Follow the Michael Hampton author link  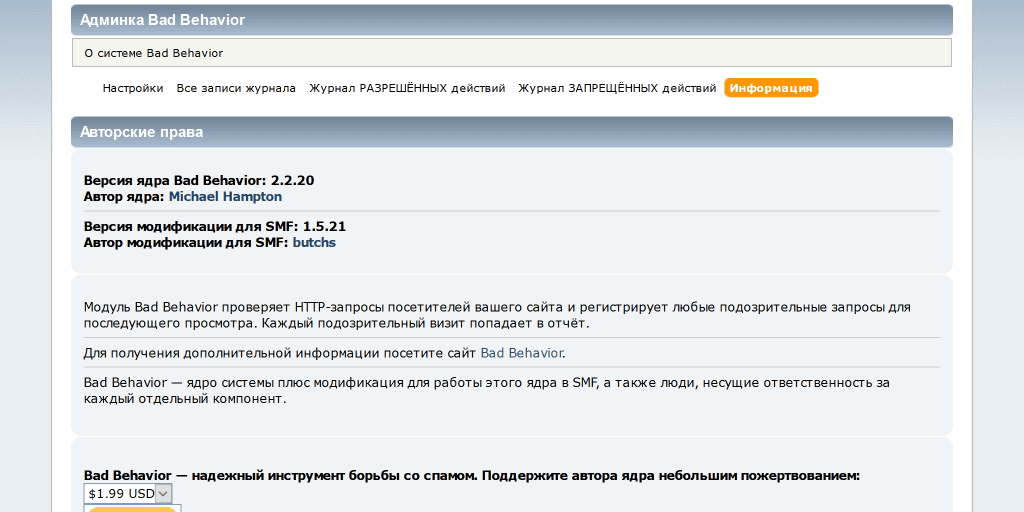click(x=225, y=197)
